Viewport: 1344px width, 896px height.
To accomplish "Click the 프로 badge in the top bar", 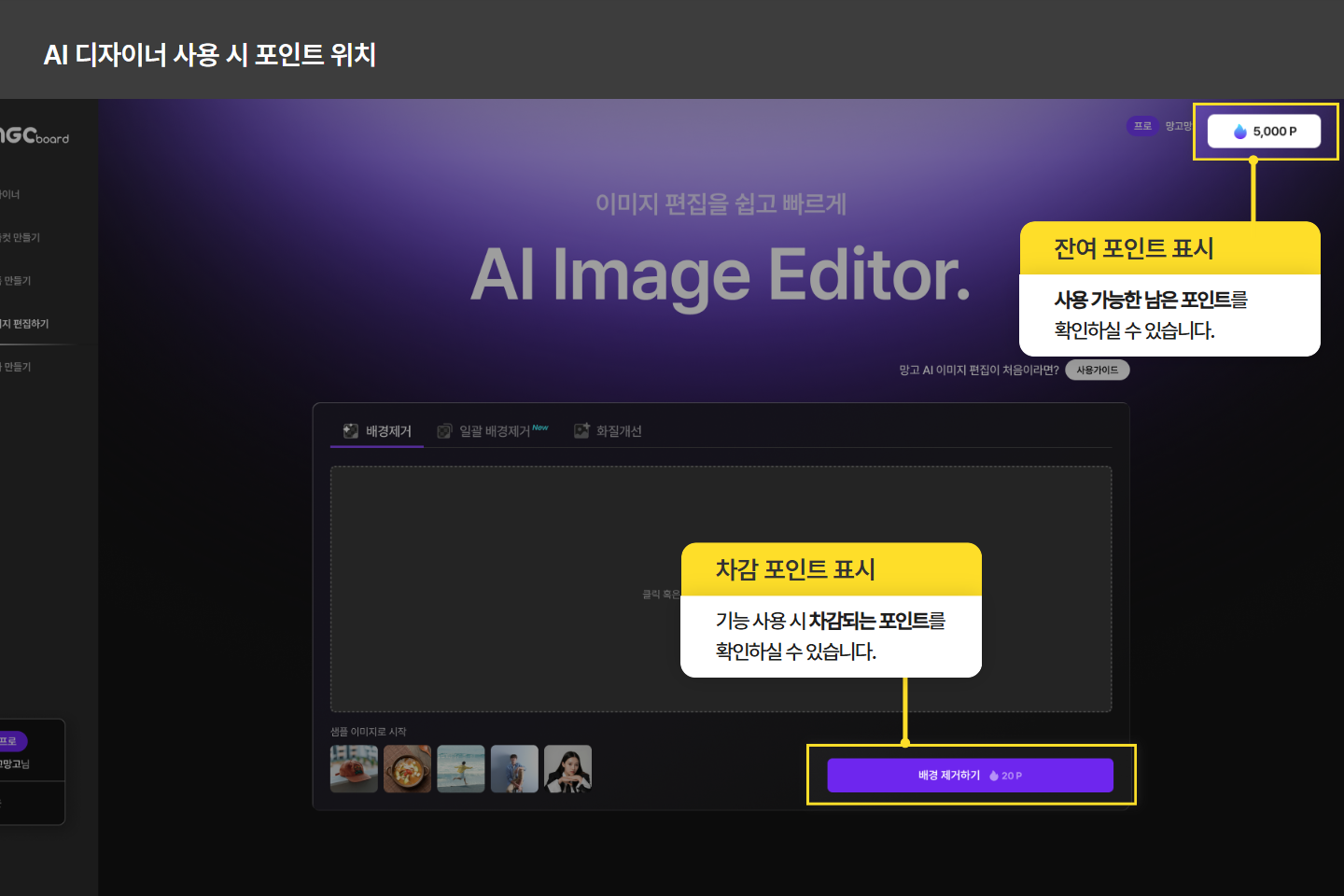I will [1142, 126].
